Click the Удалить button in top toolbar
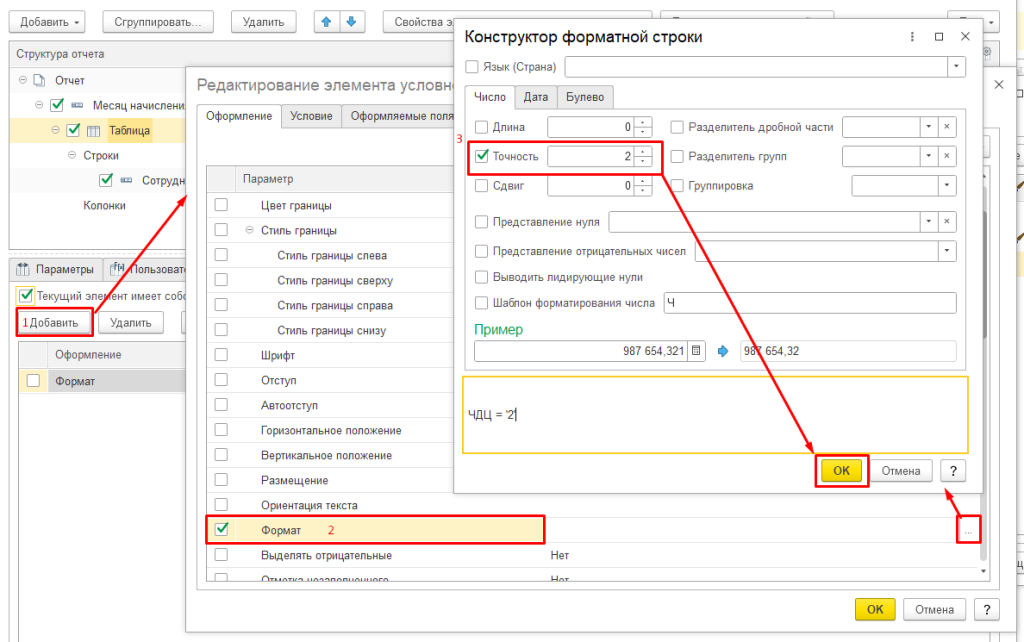This screenshot has height=642, width=1024. point(264,21)
